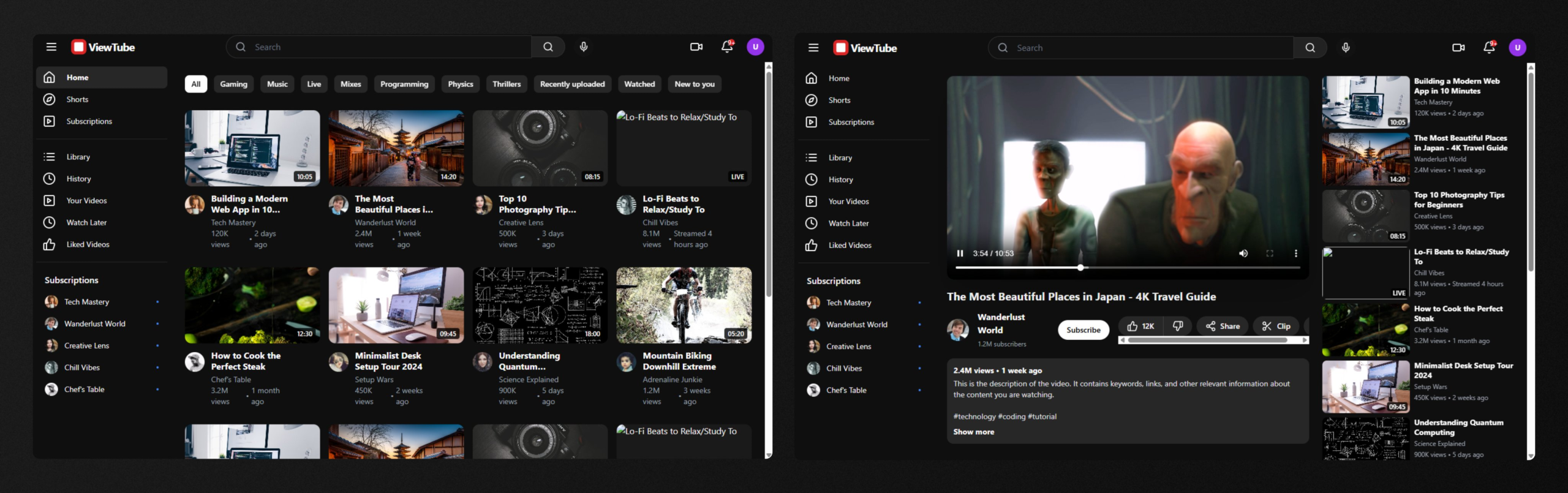Image resolution: width=1568 pixels, height=493 pixels.
Task: Subscribe to the Wanderlust World channel
Action: (1083, 330)
